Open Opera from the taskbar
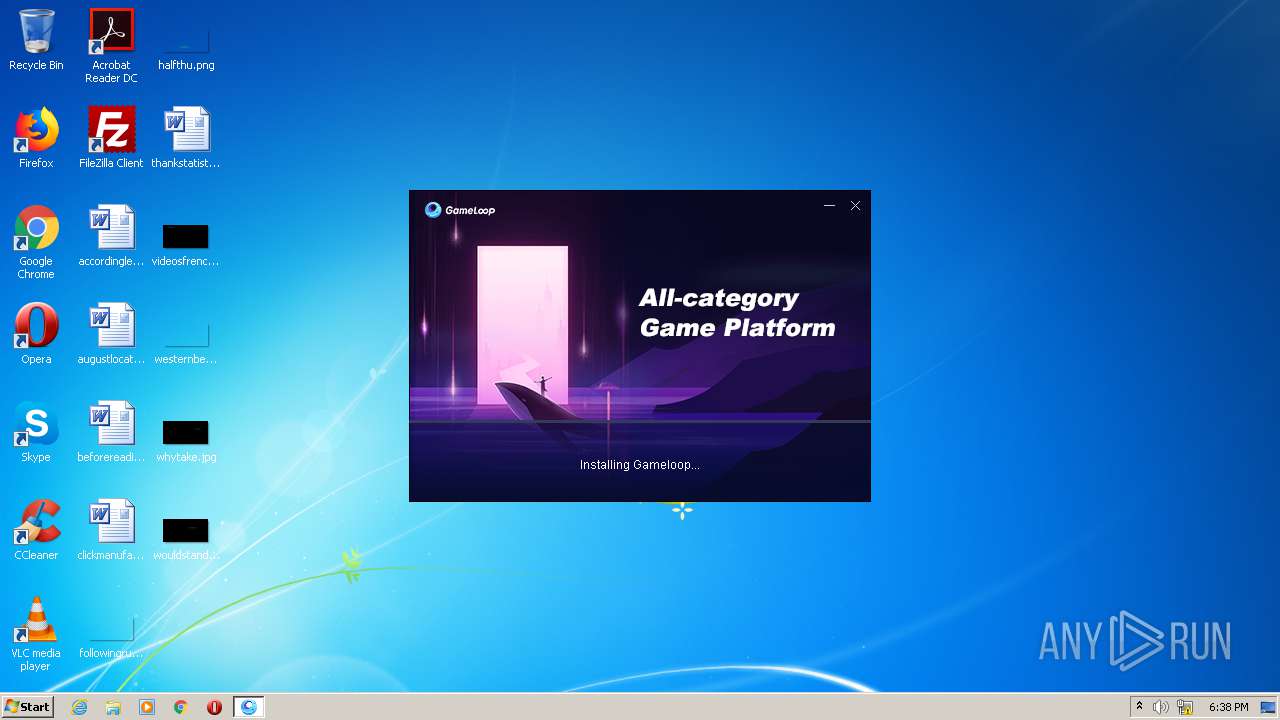Screen dimensions: 1280x720 (x=214, y=707)
